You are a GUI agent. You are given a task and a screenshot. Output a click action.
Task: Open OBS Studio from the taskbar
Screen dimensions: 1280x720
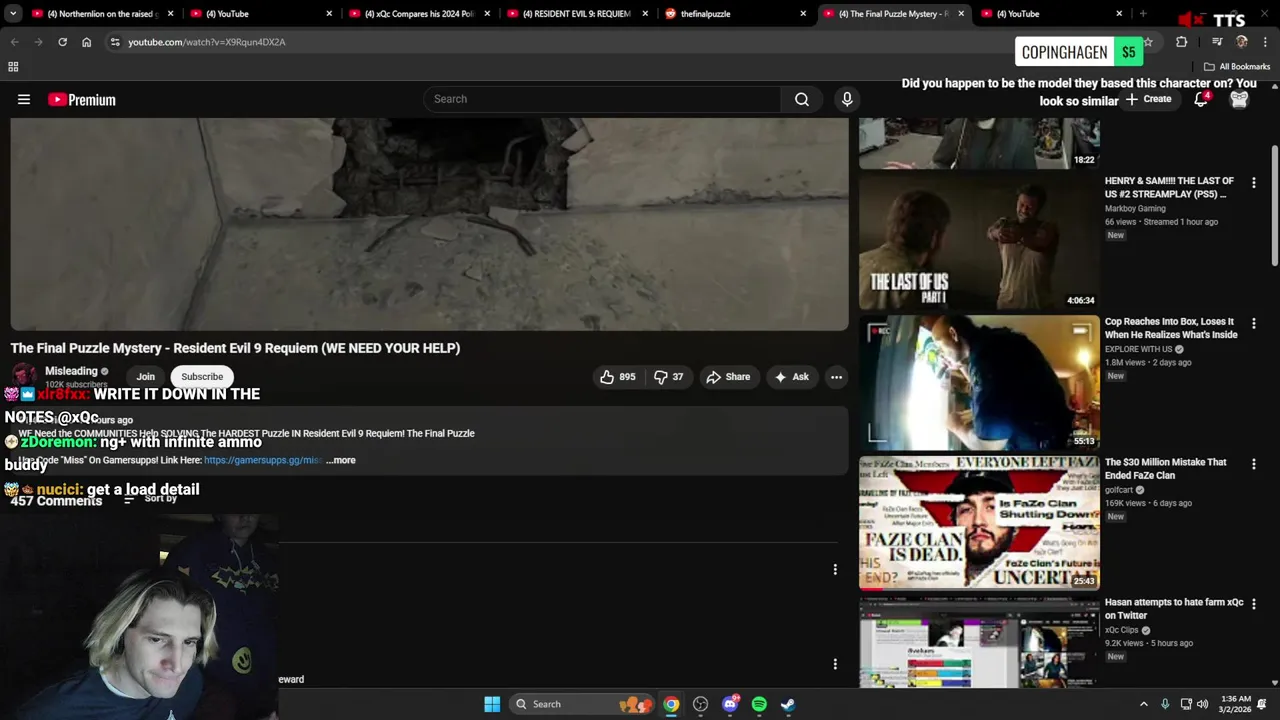[x=700, y=704]
